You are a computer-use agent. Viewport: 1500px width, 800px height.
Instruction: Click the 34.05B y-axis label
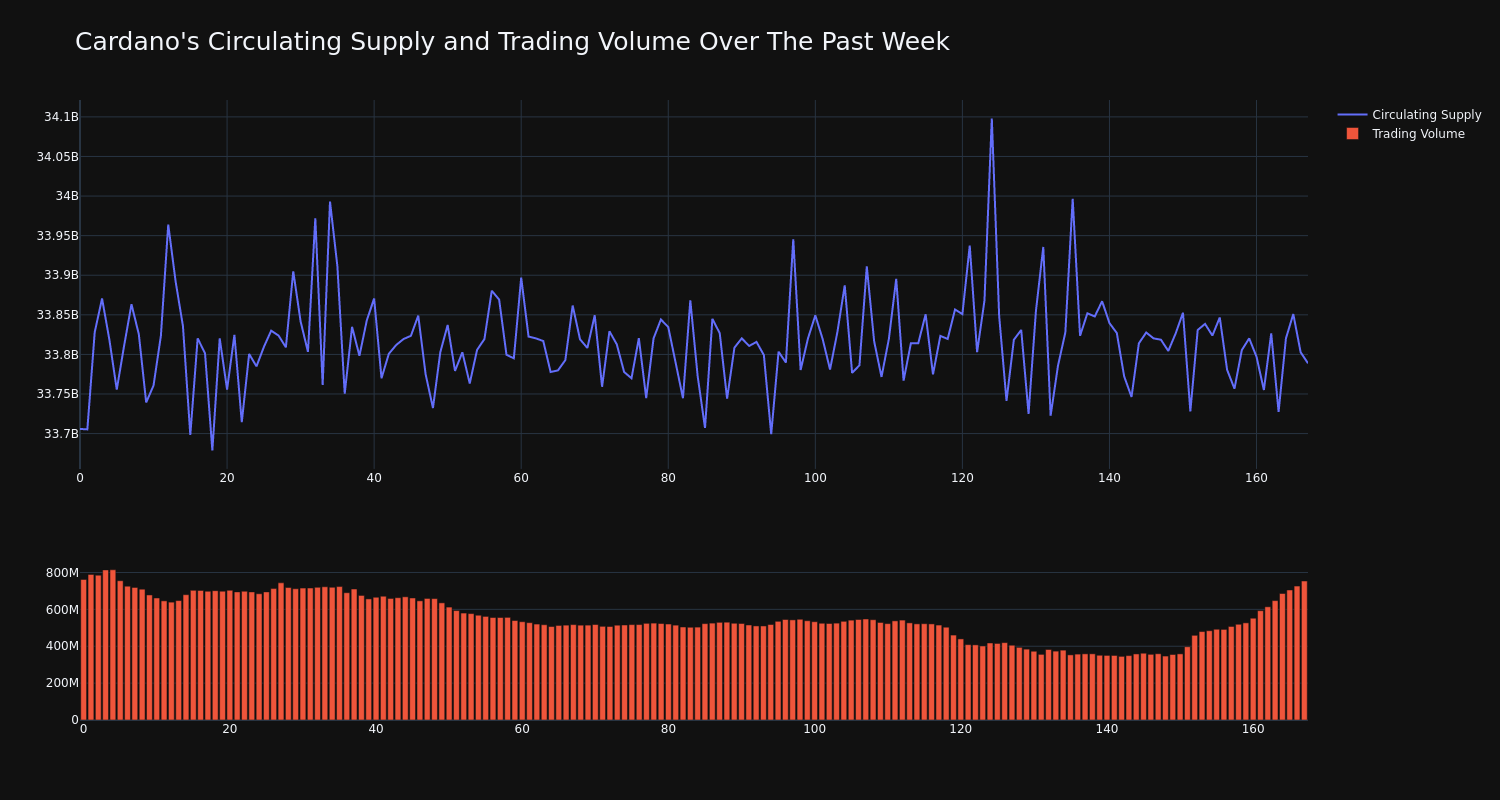click(57, 156)
